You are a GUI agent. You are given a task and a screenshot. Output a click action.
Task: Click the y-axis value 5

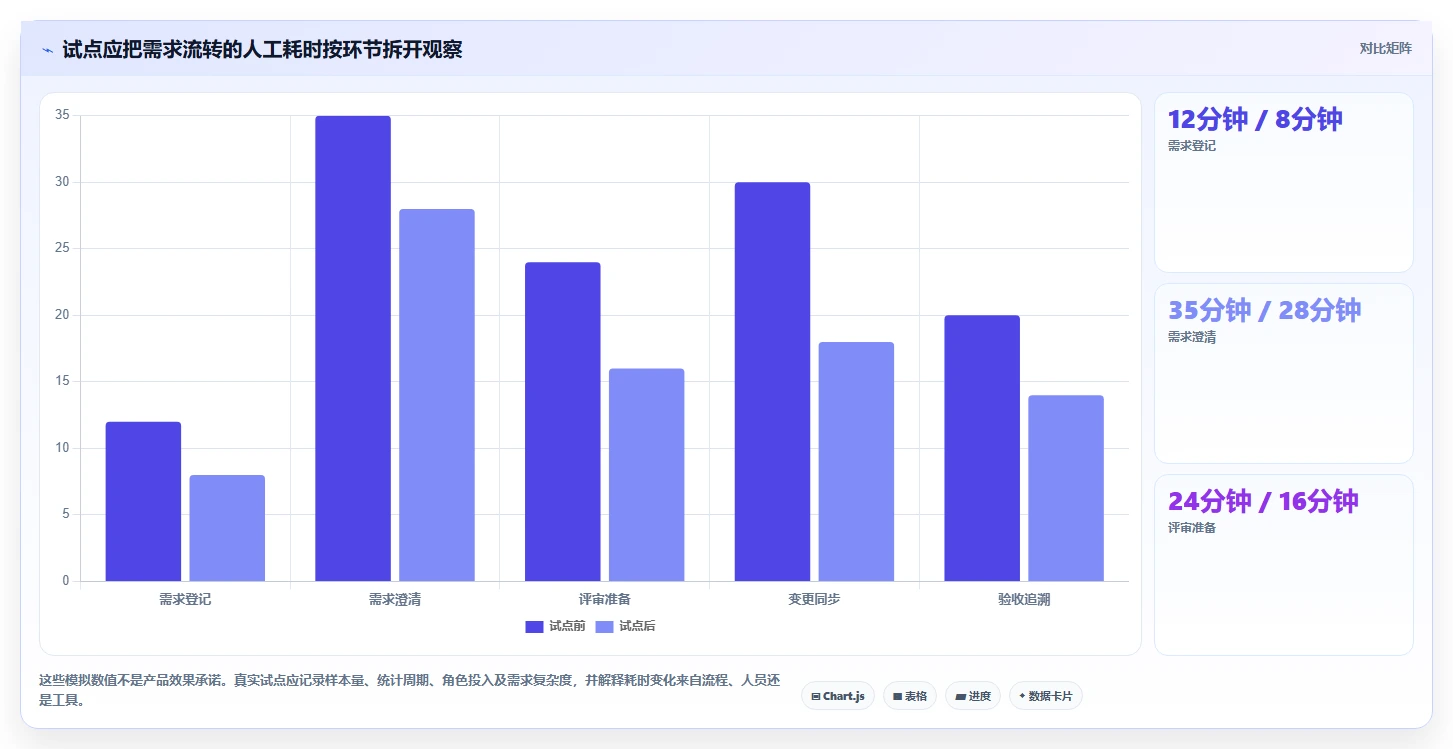(66, 514)
